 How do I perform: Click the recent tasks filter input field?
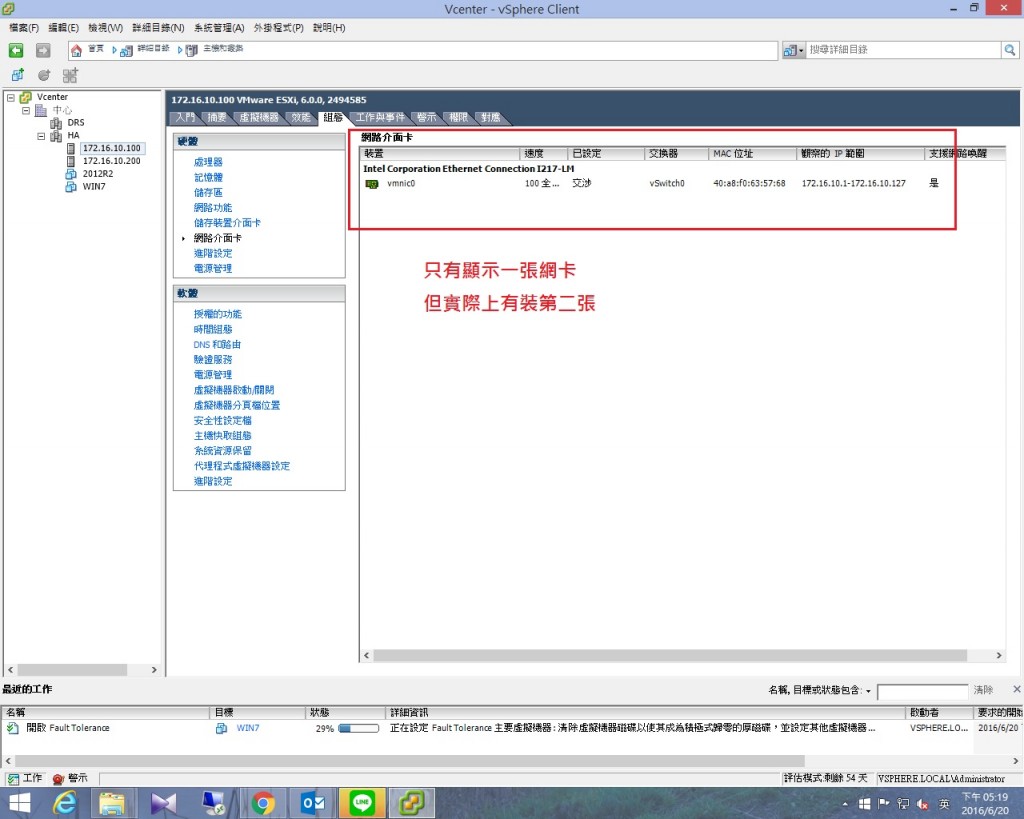(x=922, y=692)
